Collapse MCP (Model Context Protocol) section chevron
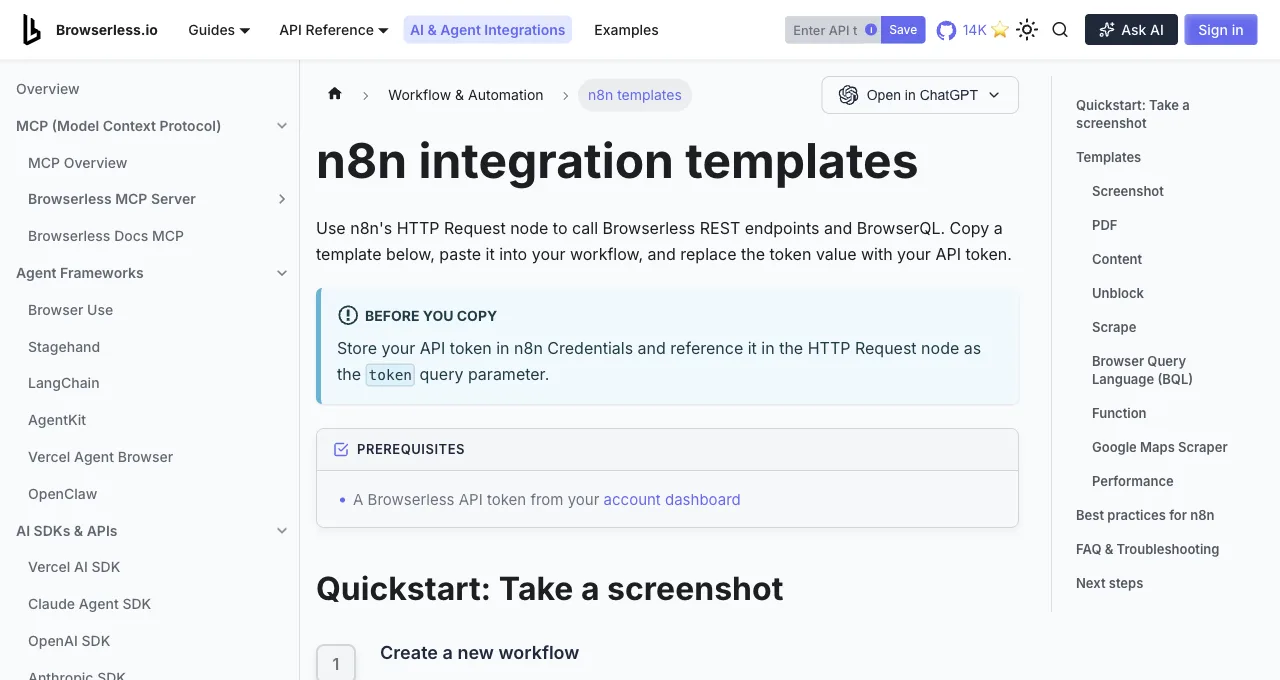Viewport: 1280px width, 680px height. tap(282, 126)
